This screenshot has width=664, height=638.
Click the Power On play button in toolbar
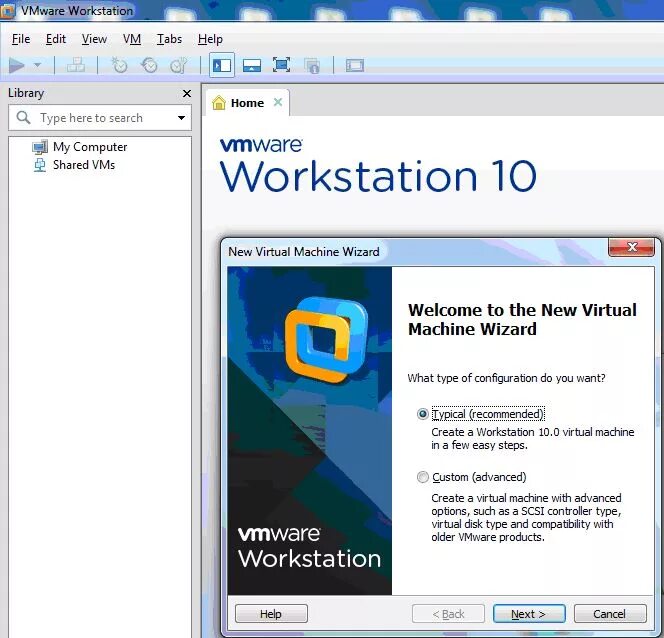click(17, 66)
